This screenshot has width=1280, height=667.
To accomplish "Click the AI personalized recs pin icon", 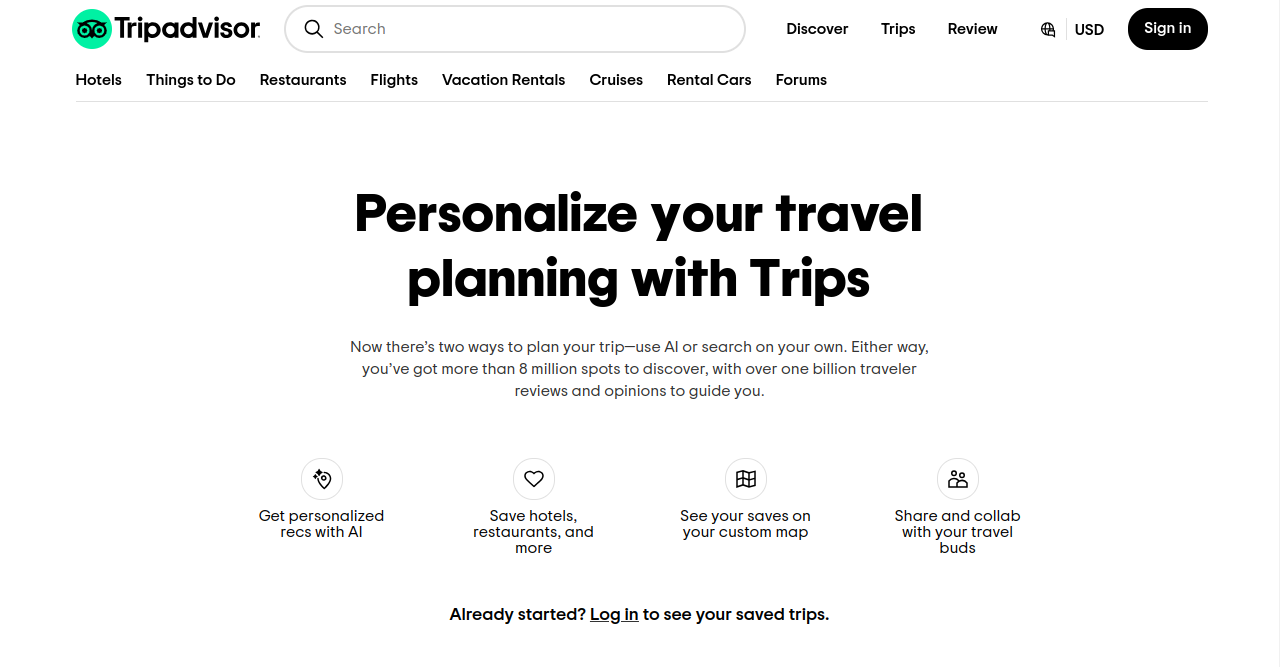I will (322, 479).
